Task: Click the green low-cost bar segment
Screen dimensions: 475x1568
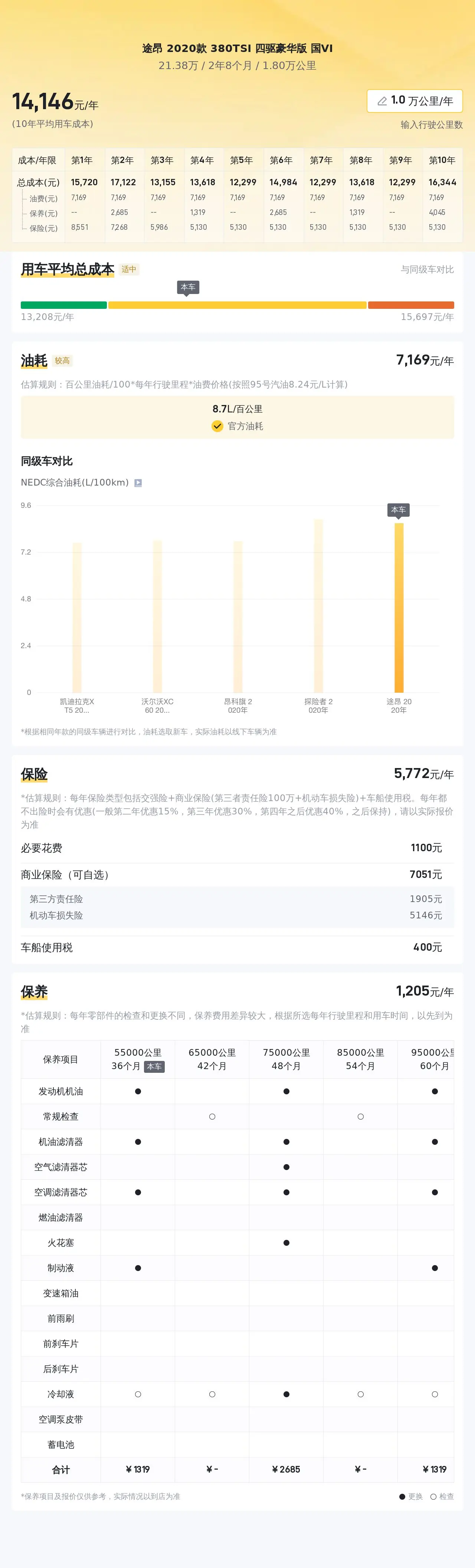Action: (x=64, y=305)
